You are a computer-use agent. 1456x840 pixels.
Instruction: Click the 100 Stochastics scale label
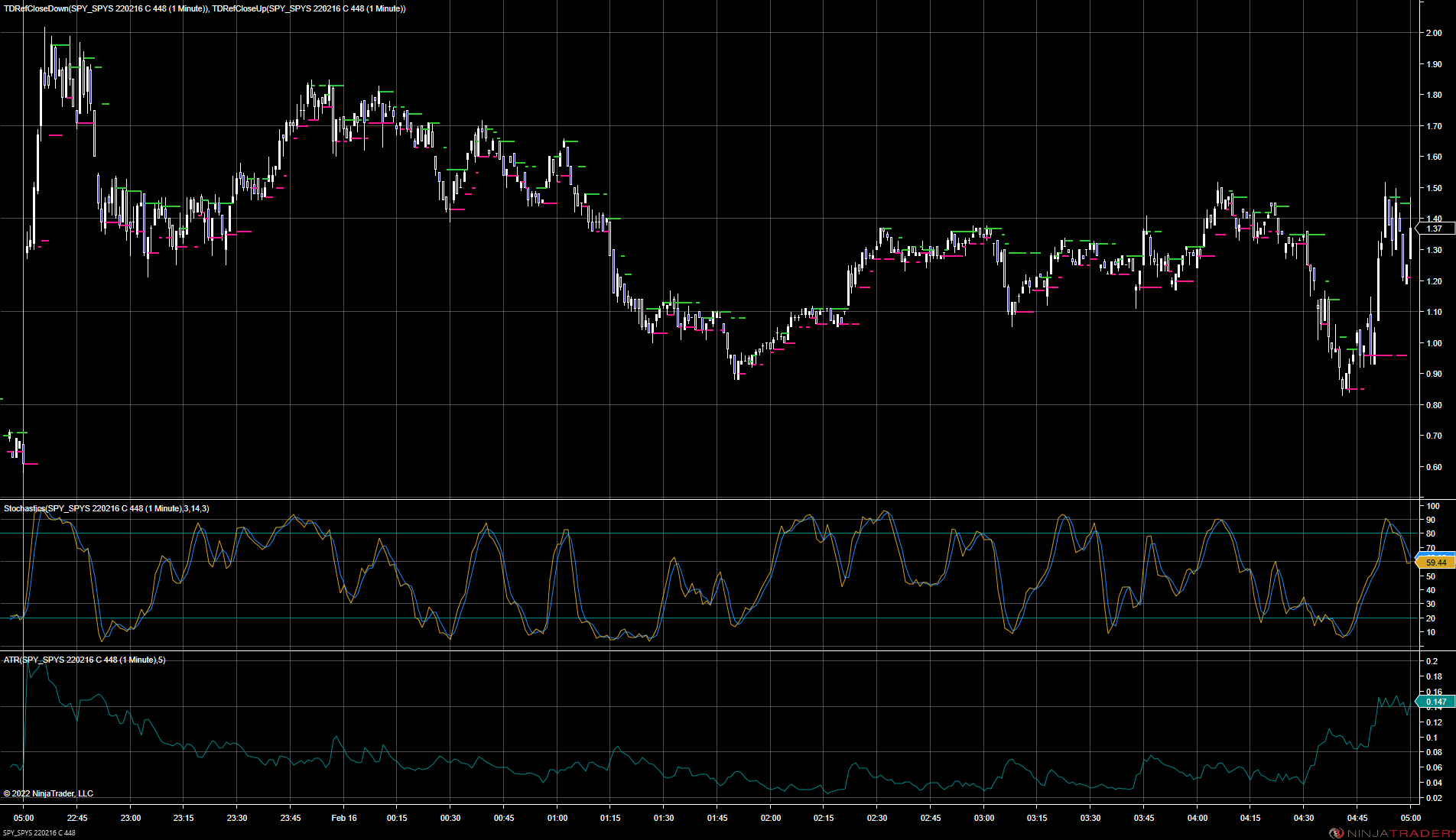1432,506
